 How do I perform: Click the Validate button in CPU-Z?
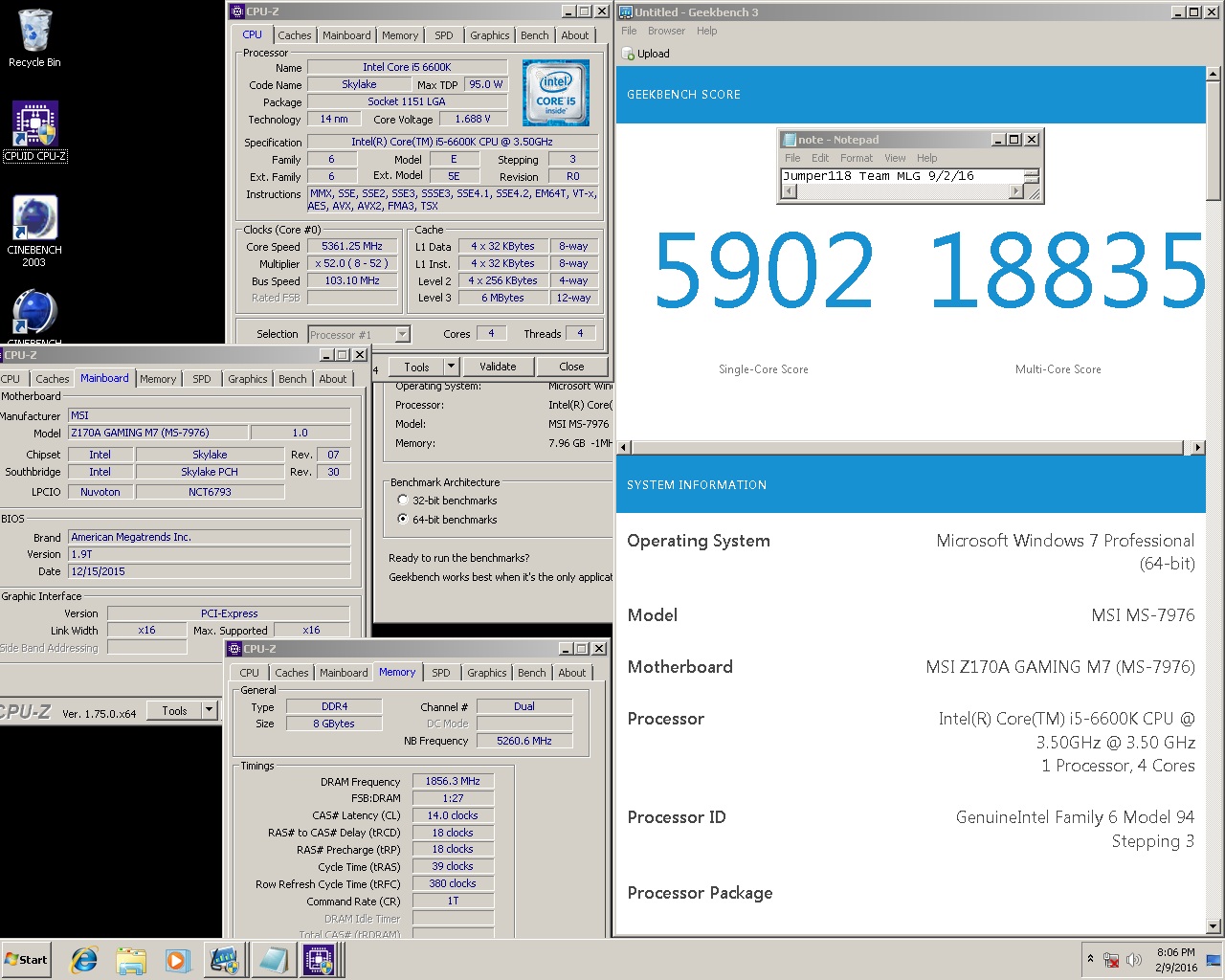click(498, 367)
